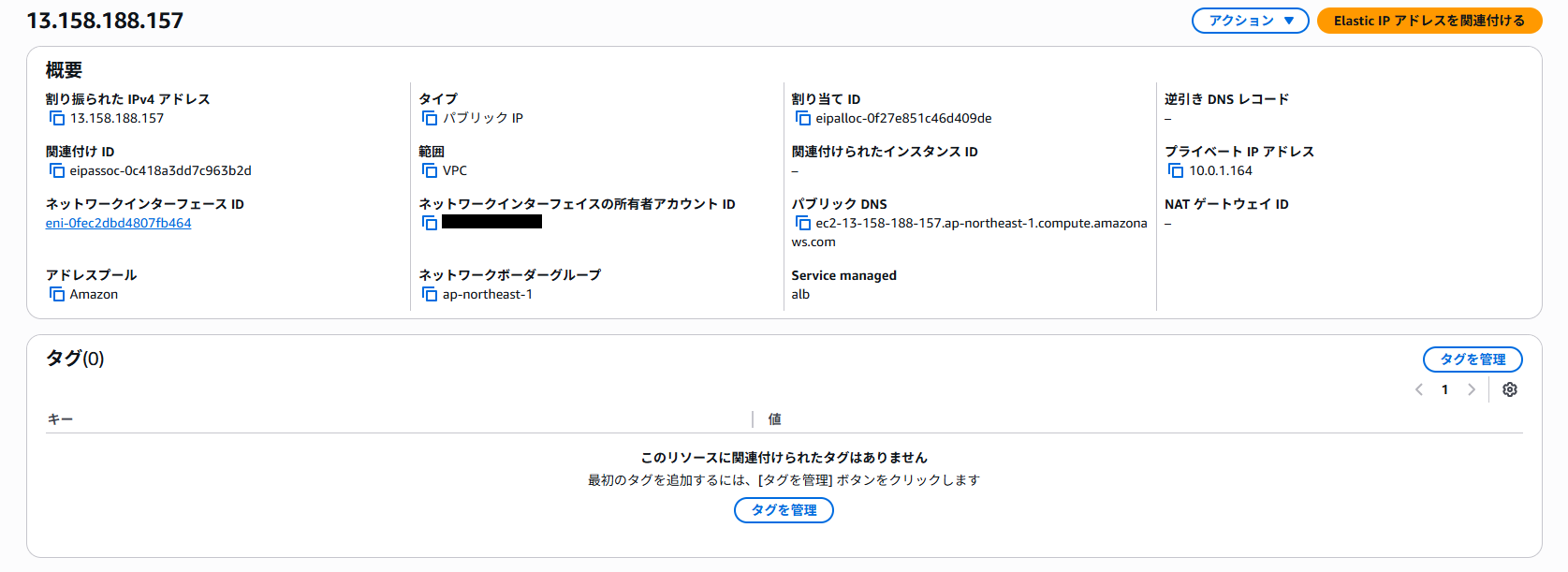Select page 1 in tags pagination
This screenshot has width=1568, height=572.
point(1444,389)
